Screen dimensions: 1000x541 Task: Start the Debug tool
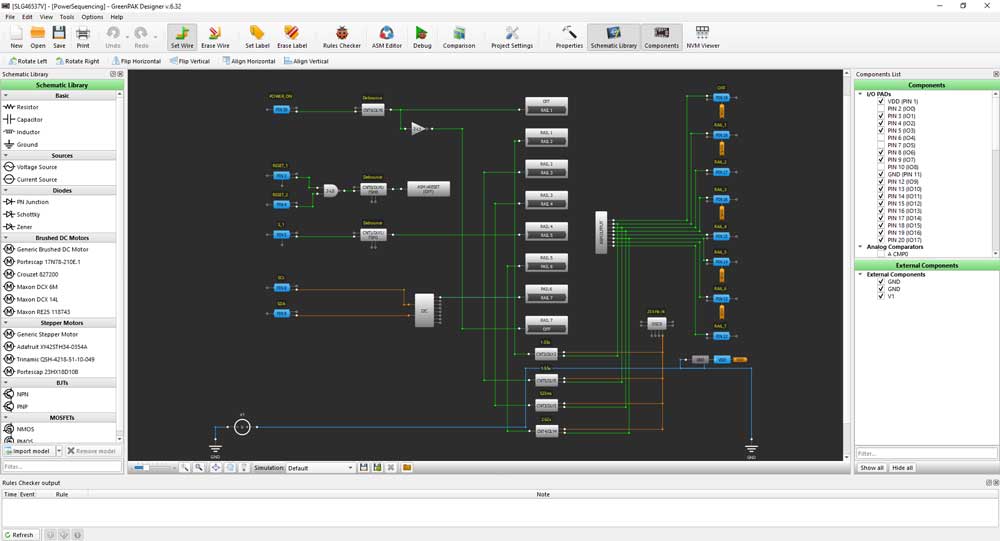[422, 37]
